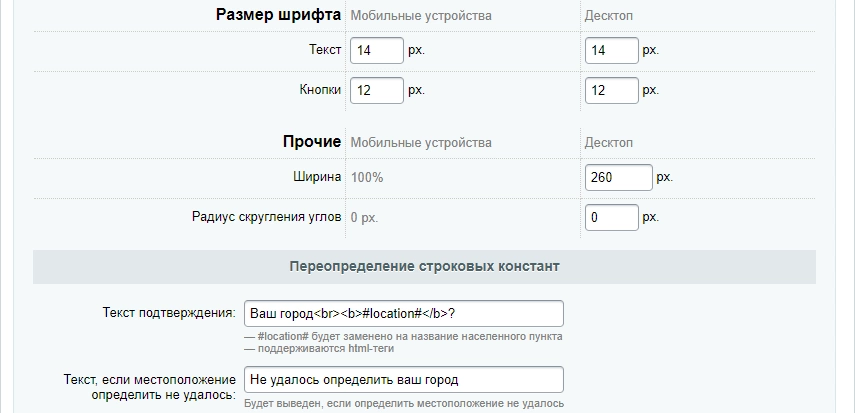Select the desktop Ширина field showing 260
This screenshot has height=413, width=855.
point(618,177)
